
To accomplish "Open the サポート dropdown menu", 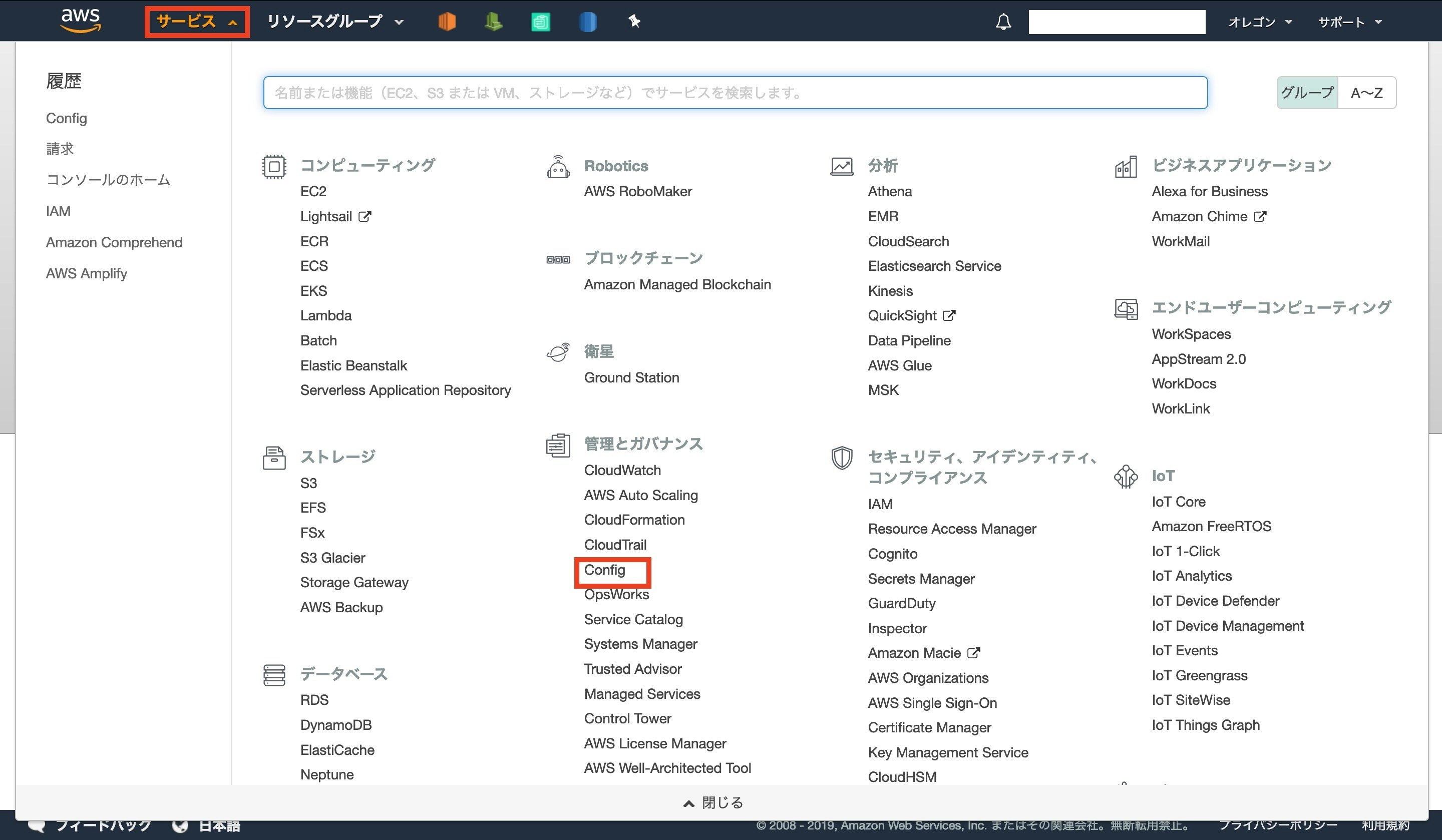I will click(x=1350, y=22).
